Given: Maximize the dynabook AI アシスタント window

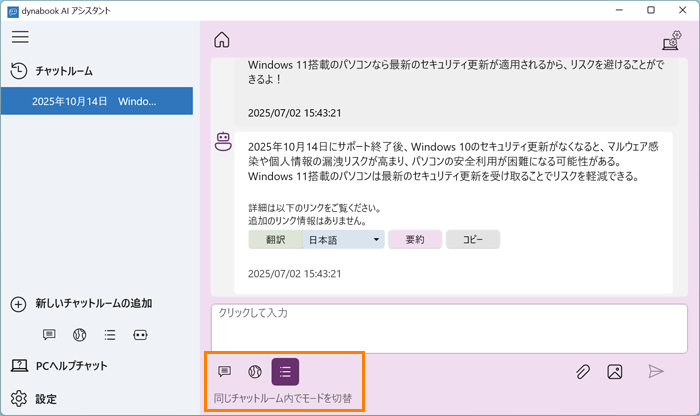Looking at the screenshot, I should pyautogui.click(x=651, y=10).
